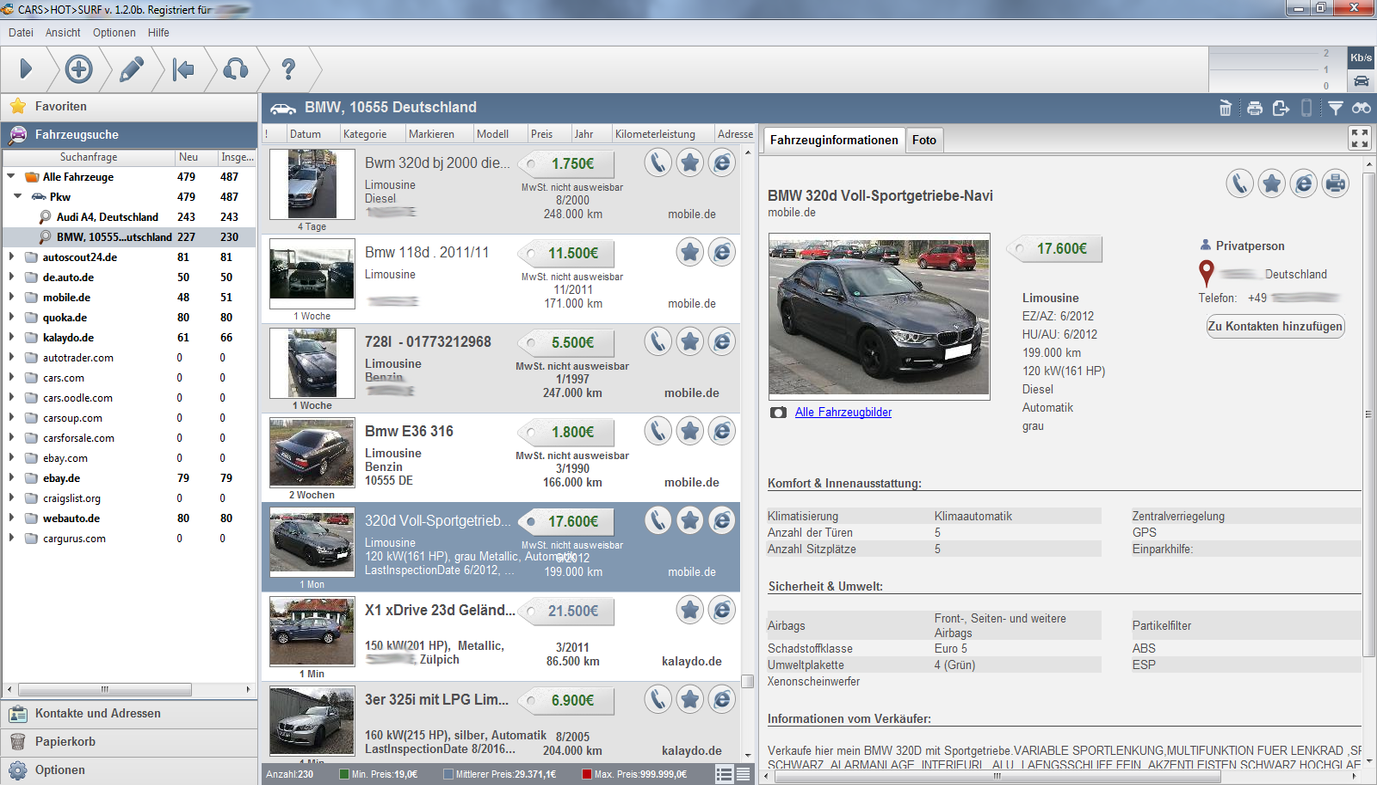Expand the de.auto.de node

click(11, 277)
